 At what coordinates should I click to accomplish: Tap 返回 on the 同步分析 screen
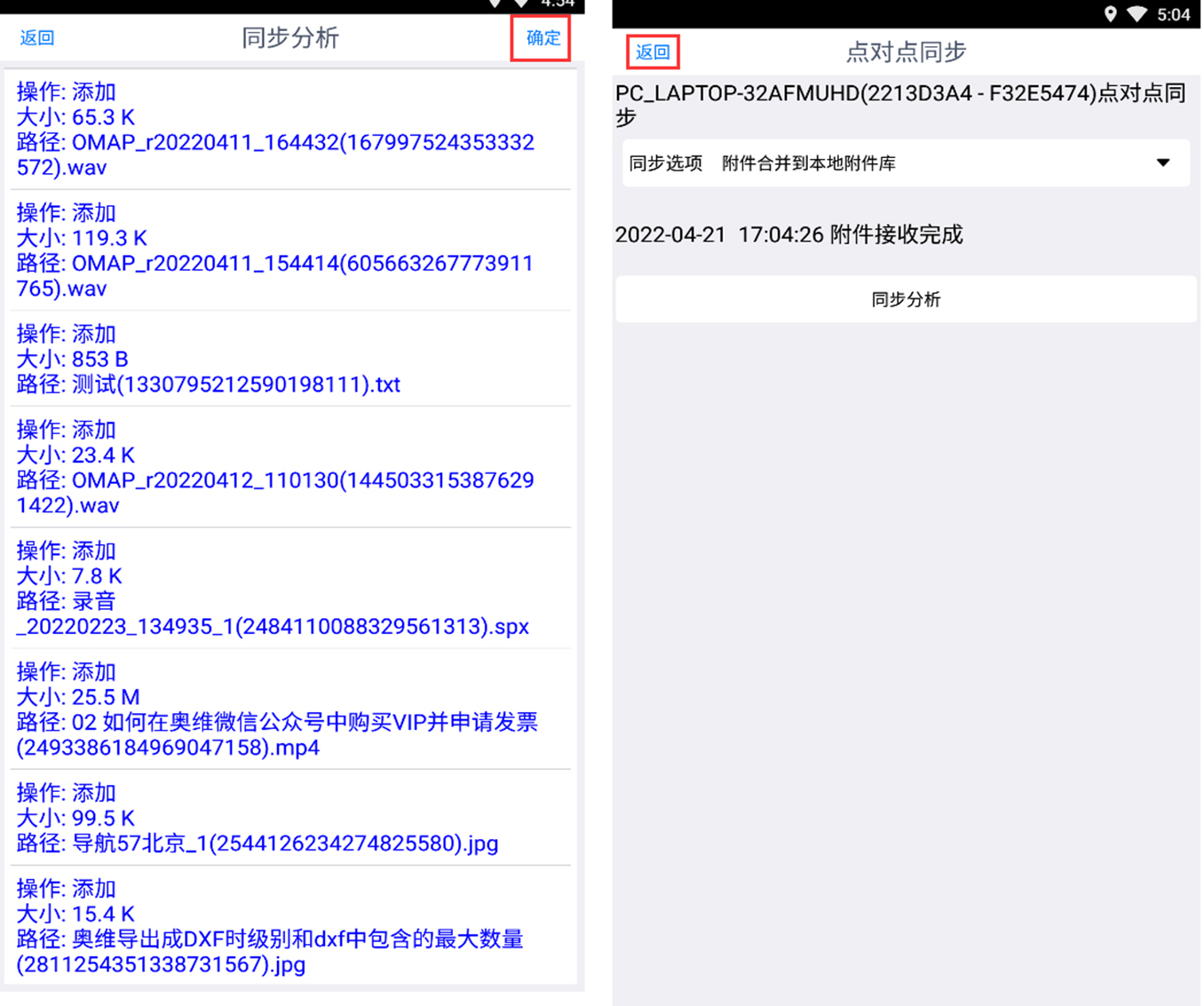point(37,38)
